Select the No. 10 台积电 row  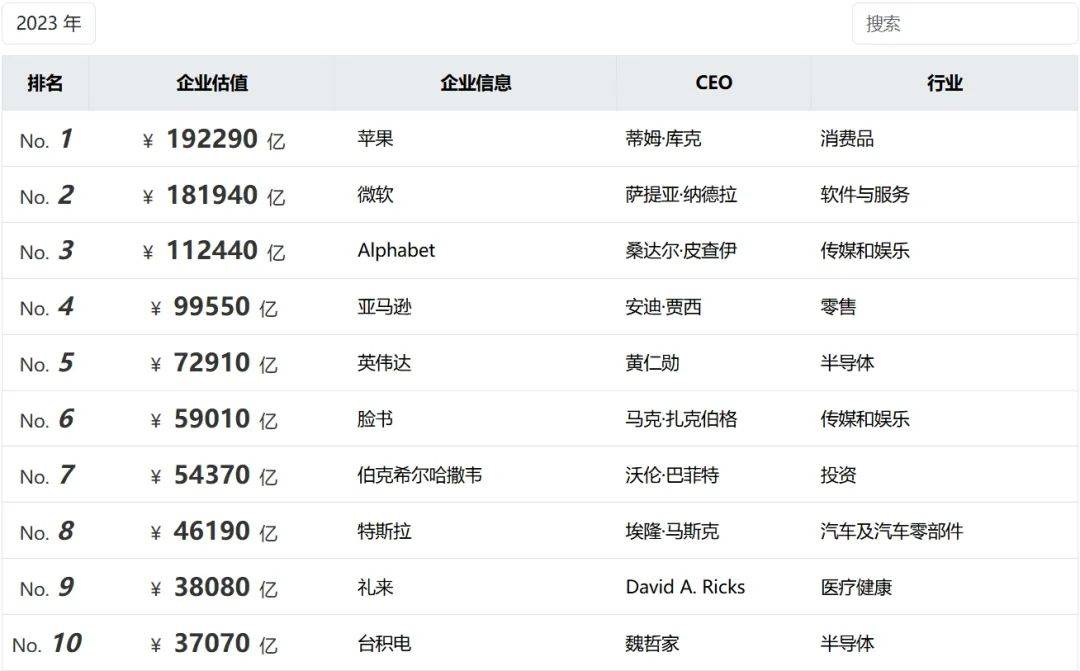pyautogui.click(x=386, y=643)
